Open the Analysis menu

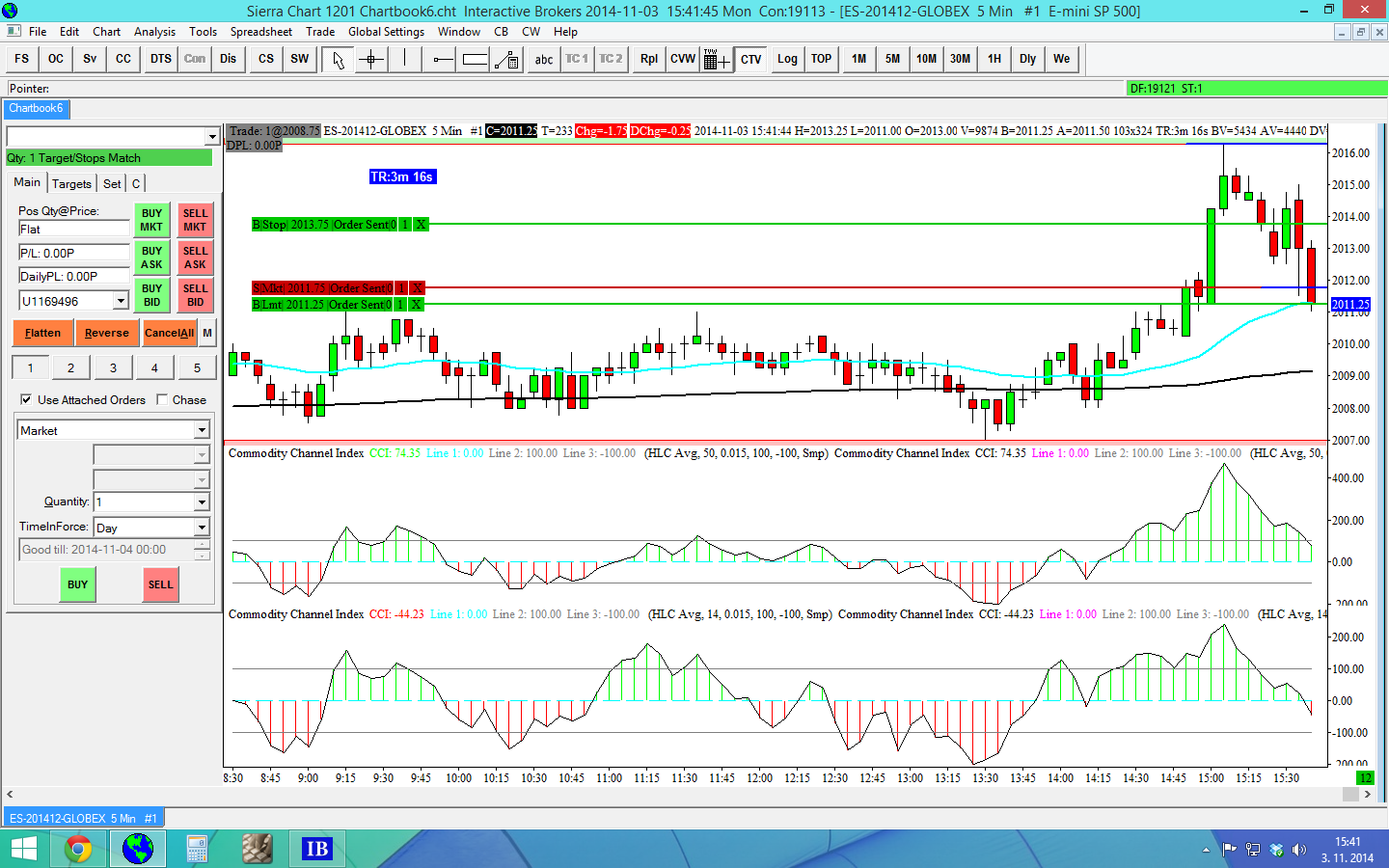coord(154,32)
